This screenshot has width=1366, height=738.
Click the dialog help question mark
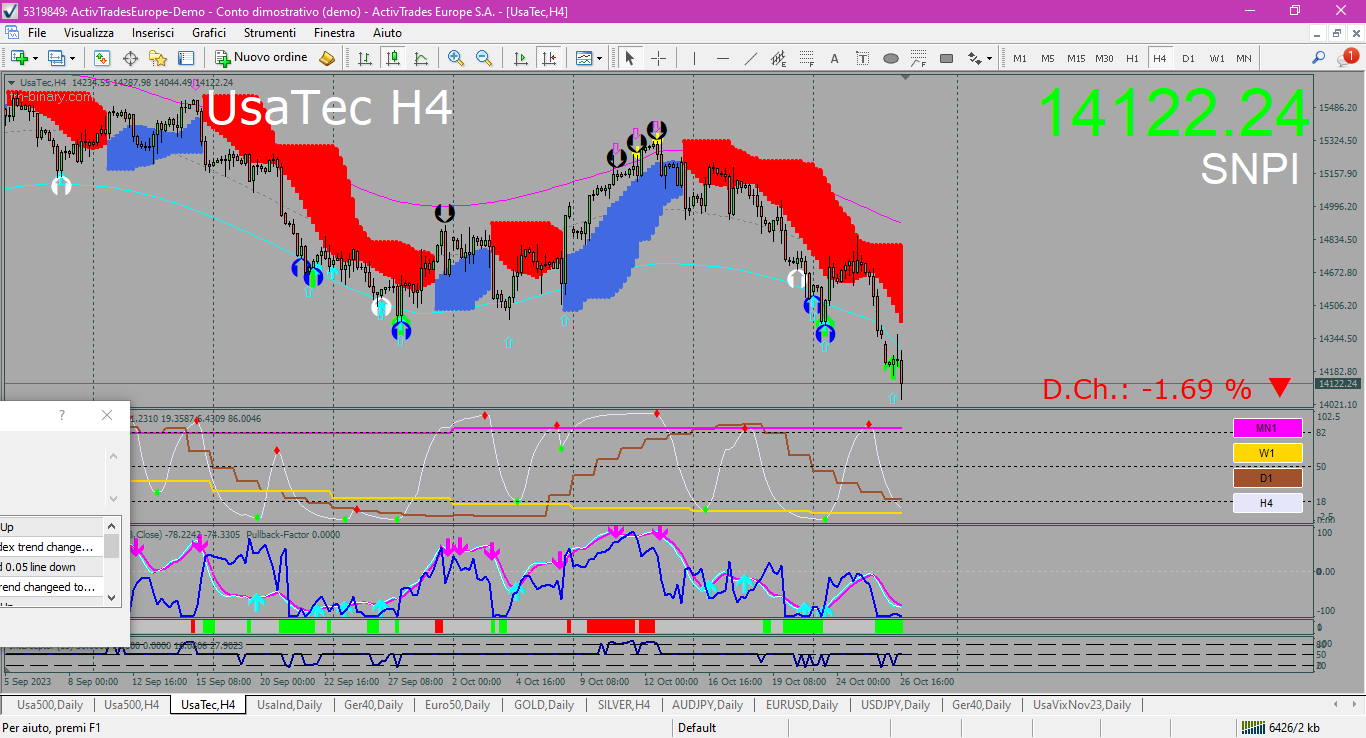point(62,415)
